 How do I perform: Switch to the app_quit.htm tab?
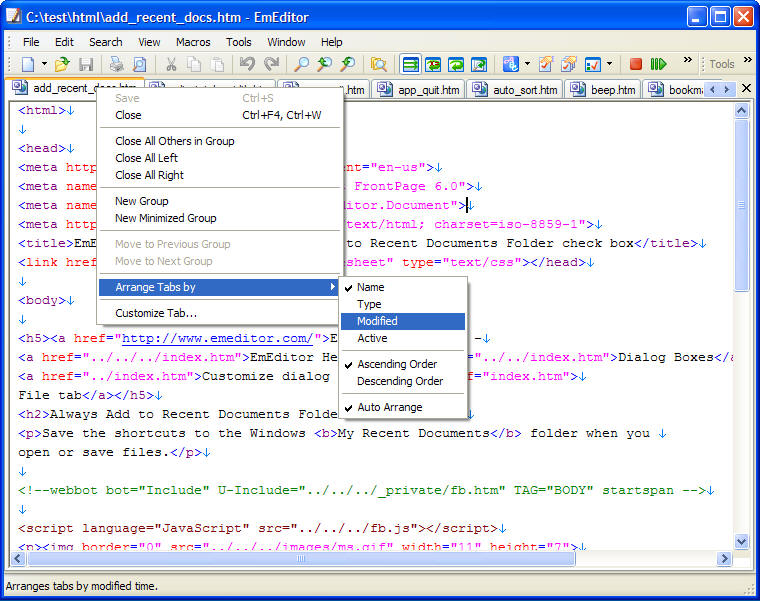[418, 90]
